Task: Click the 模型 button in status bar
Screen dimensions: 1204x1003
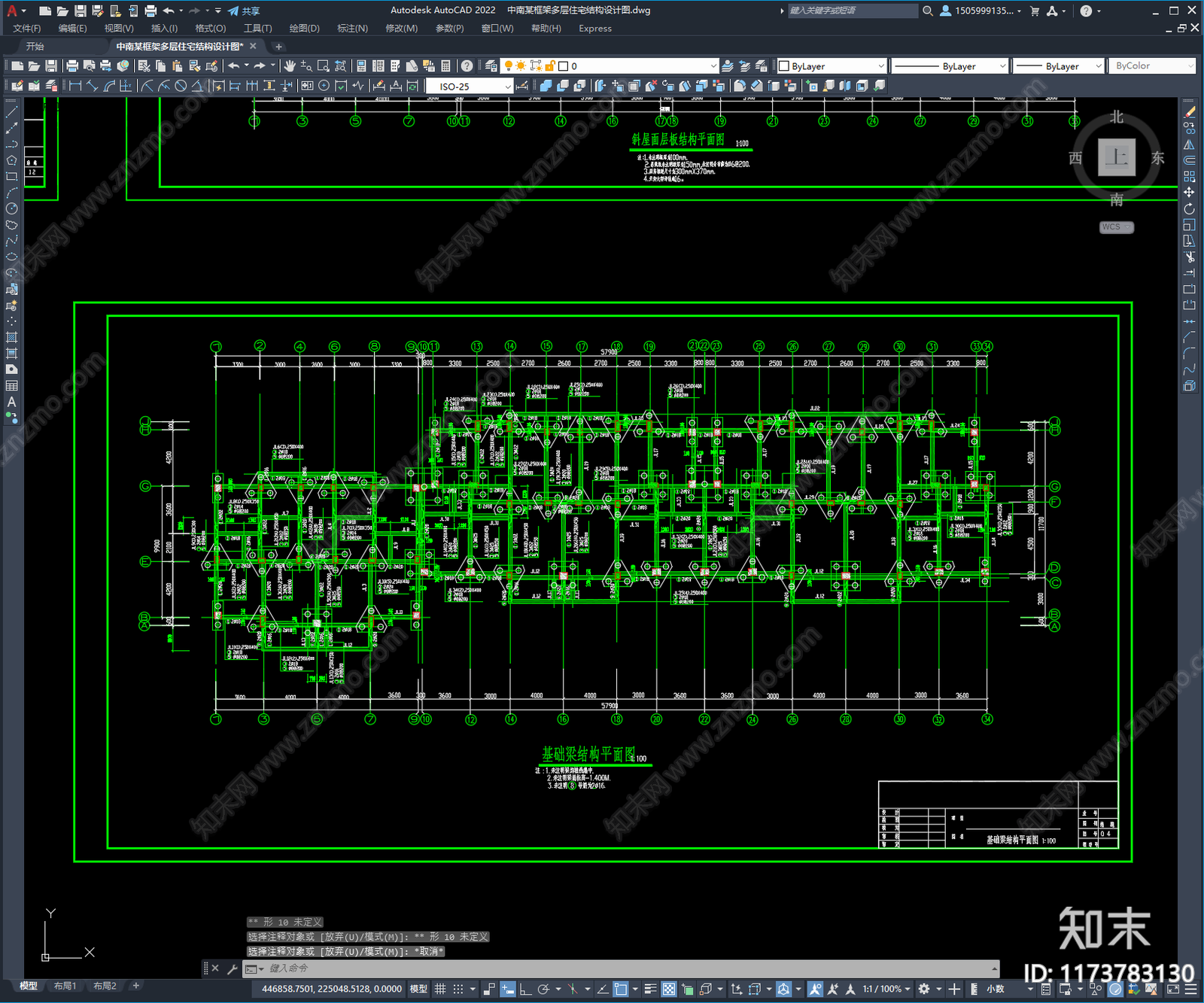Action: tap(418, 989)
